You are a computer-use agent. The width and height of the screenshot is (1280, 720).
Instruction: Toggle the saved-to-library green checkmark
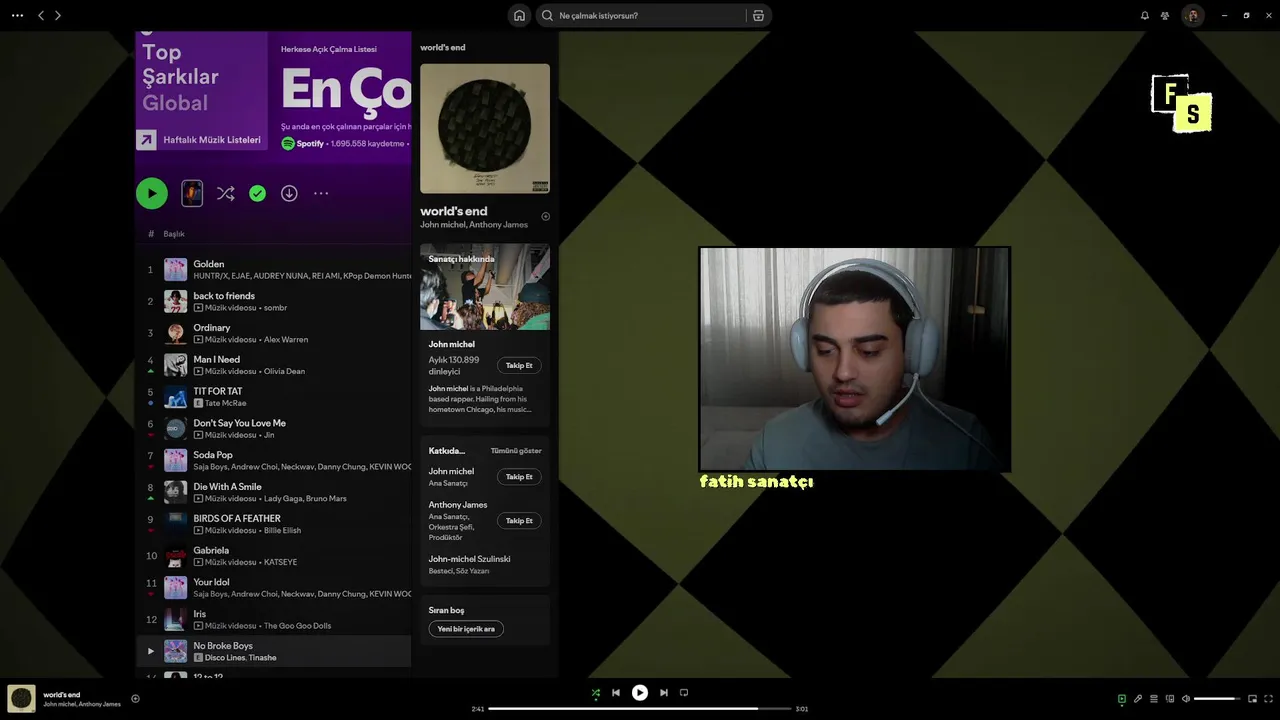click(257, 193)
